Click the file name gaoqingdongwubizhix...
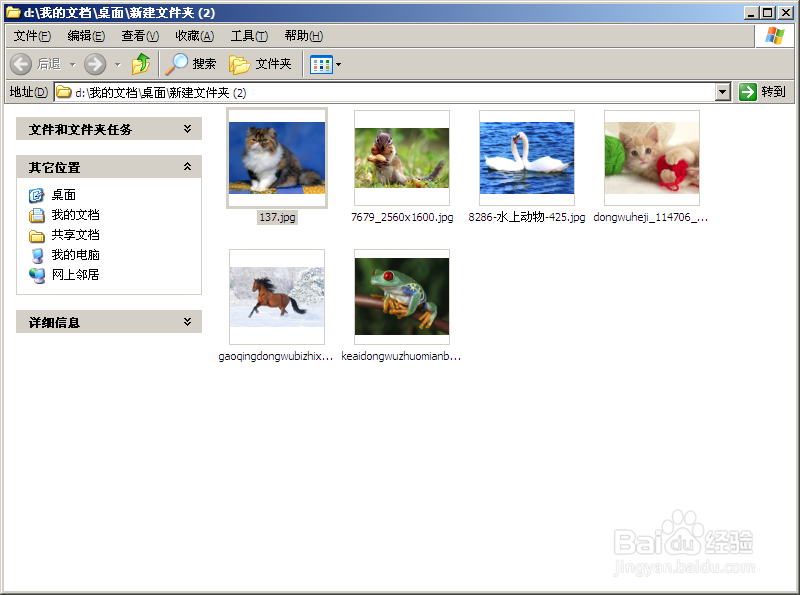The width and height of the screenshot is (800, 595). tap(276, 356)
